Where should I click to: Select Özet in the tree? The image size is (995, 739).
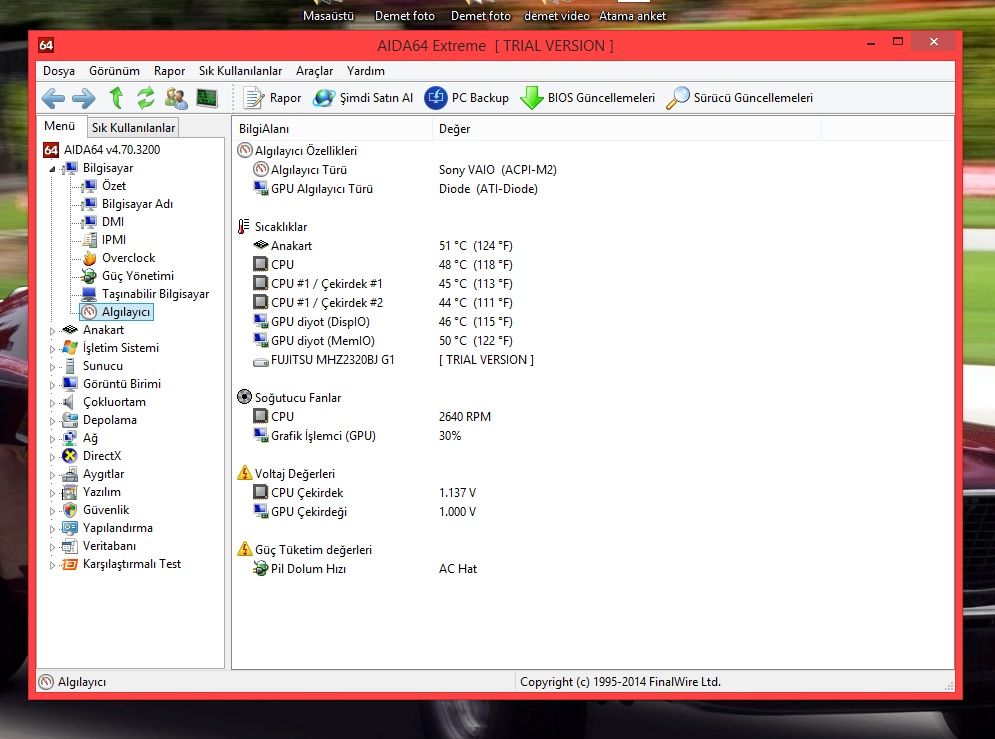click(114, 186)
